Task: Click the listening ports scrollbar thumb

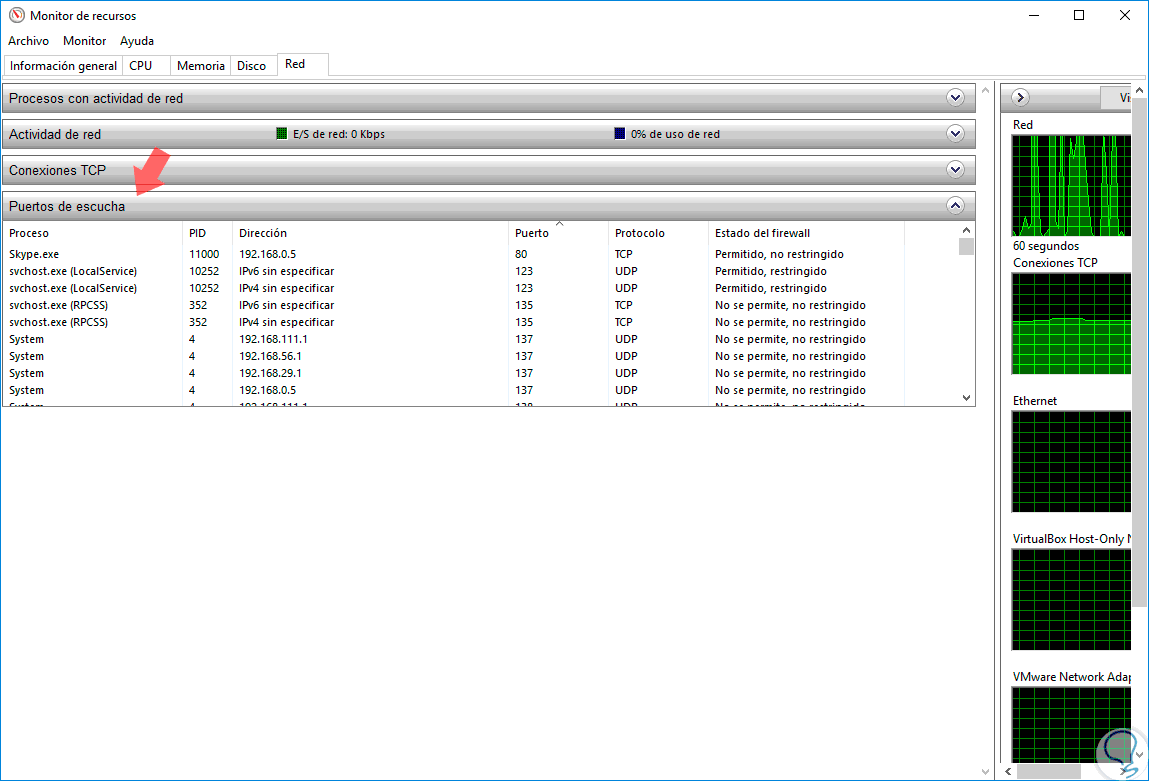Action: tap(966, 246)
